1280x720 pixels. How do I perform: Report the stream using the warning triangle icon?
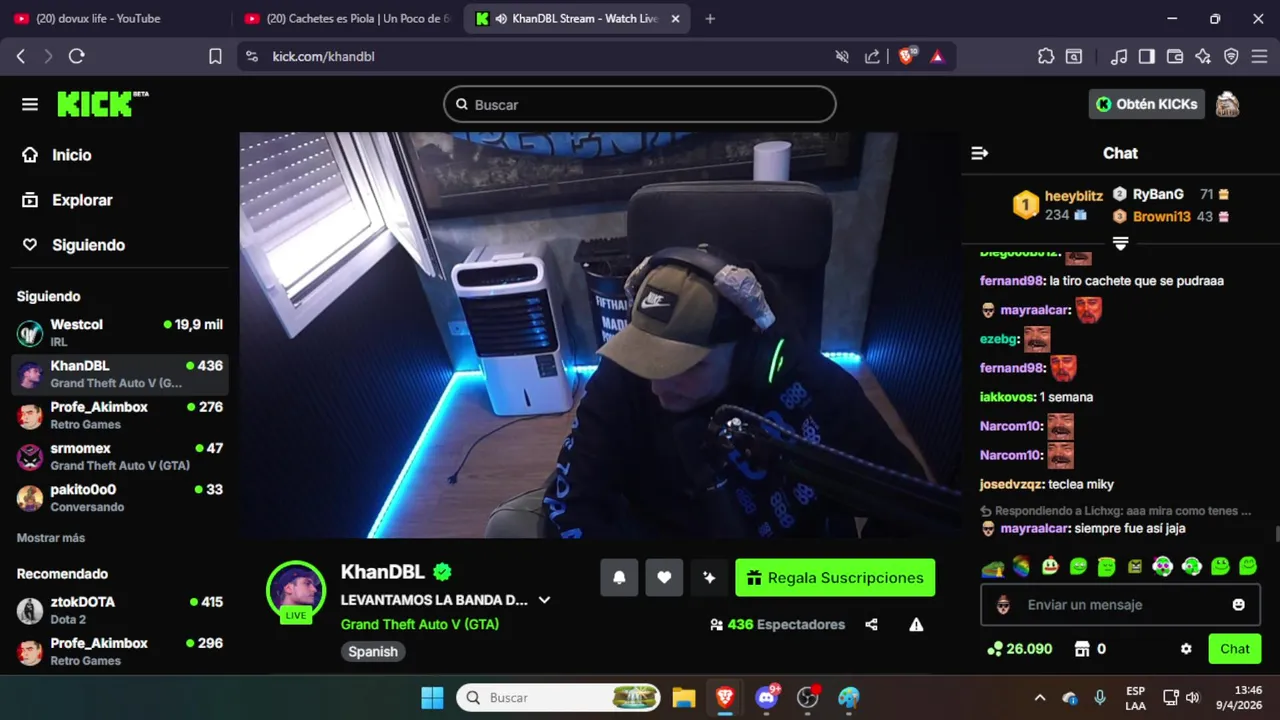916,625
